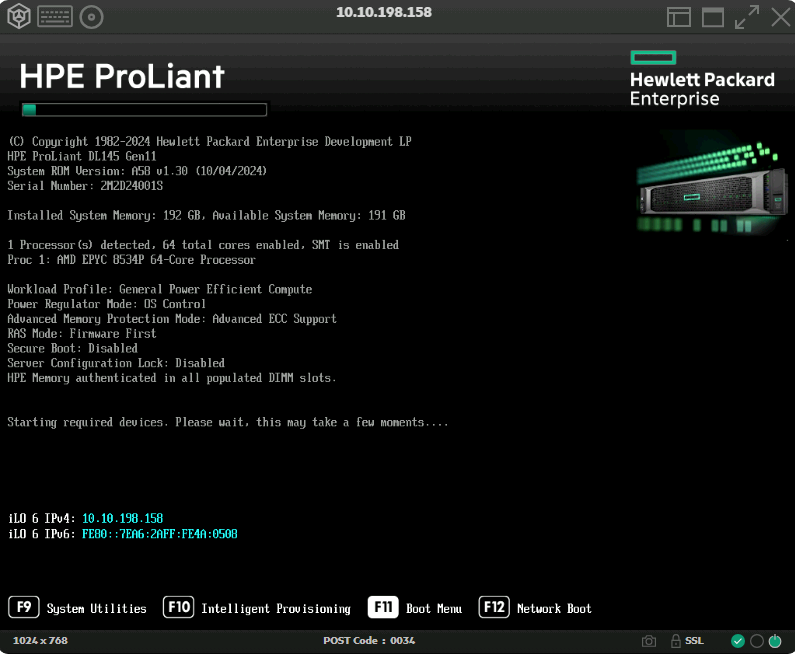Click the iLO 6 IPv6 address FE80::7EA6:2AFF:FE4A:0508
Screen dimensions: 795x655
[x=160, y=534]
